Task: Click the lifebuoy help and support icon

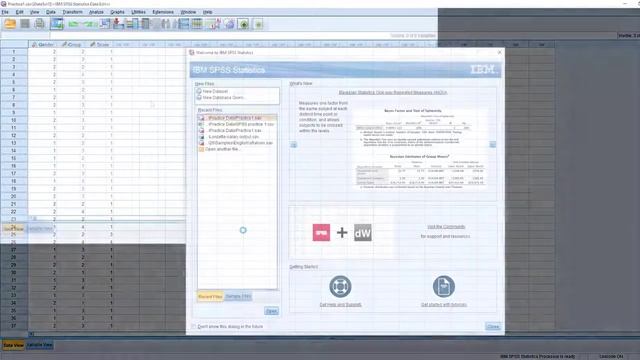Action: 340,287
